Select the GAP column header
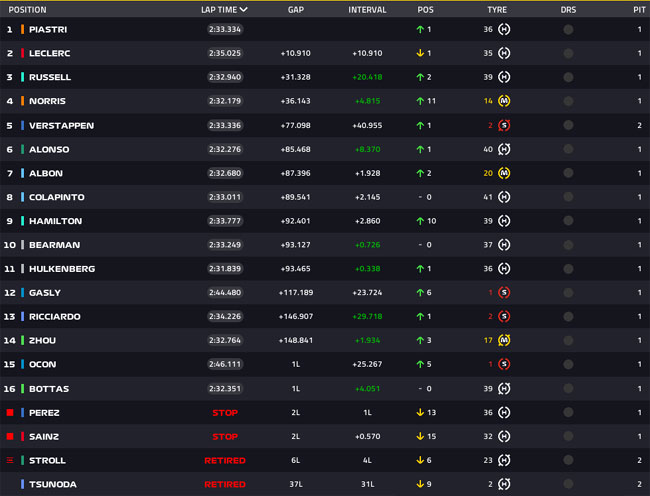Viewport: 650px width, 496px height. (296, 10)
